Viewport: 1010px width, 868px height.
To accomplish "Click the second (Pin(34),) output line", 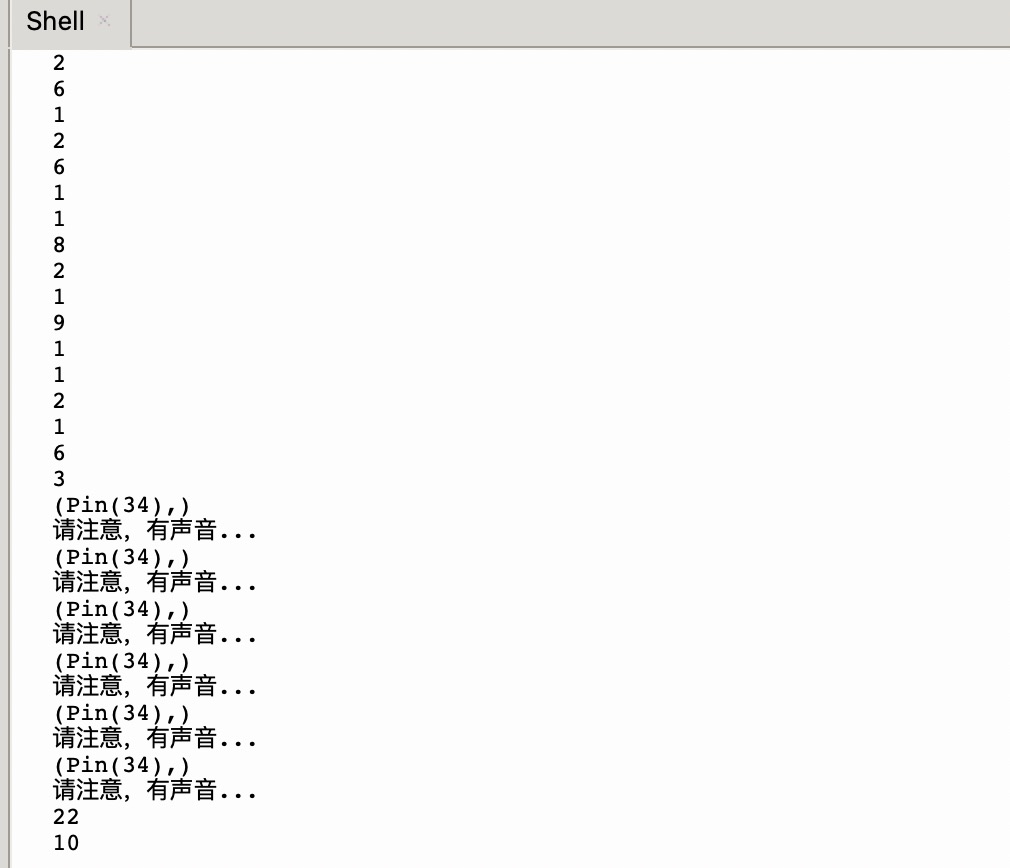I will click(122, 557).
